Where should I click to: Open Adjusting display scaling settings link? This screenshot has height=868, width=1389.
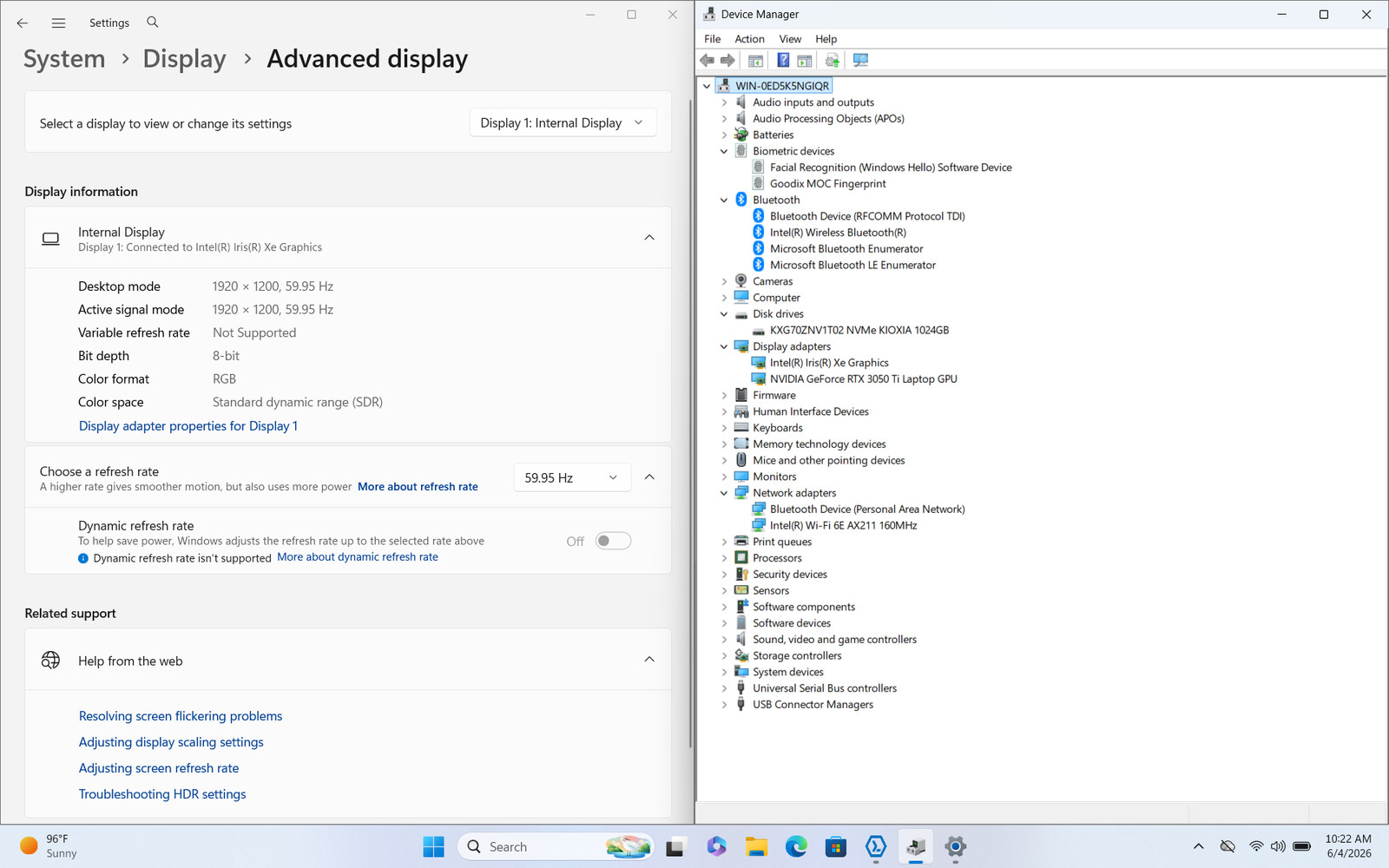(171, 742)
